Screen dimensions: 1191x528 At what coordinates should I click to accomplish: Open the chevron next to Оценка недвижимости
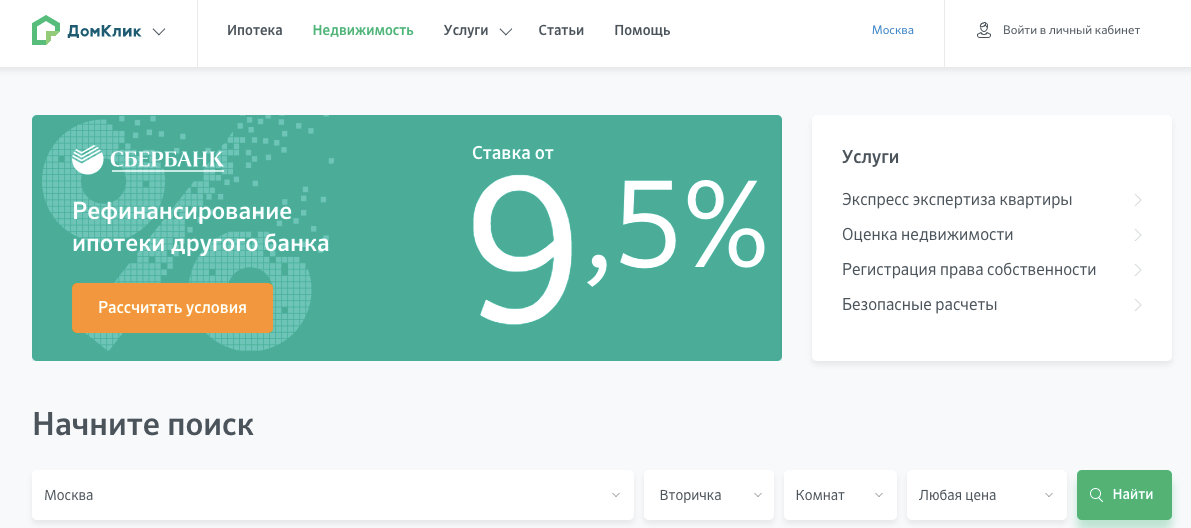[x=1138, y=235]
